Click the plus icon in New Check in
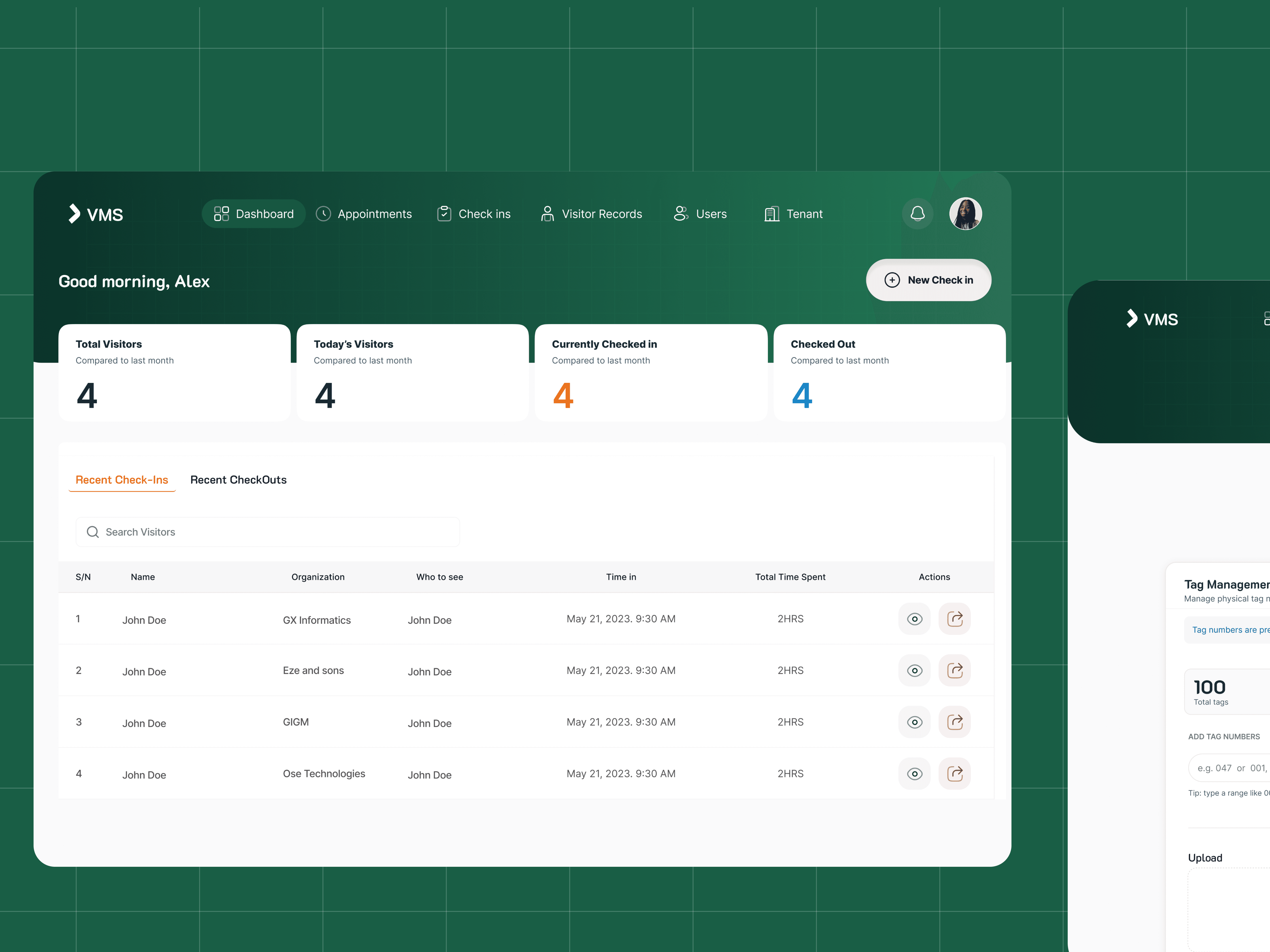Image resolution: width=1270 pixels, height=952 pixels. point(892,280)
